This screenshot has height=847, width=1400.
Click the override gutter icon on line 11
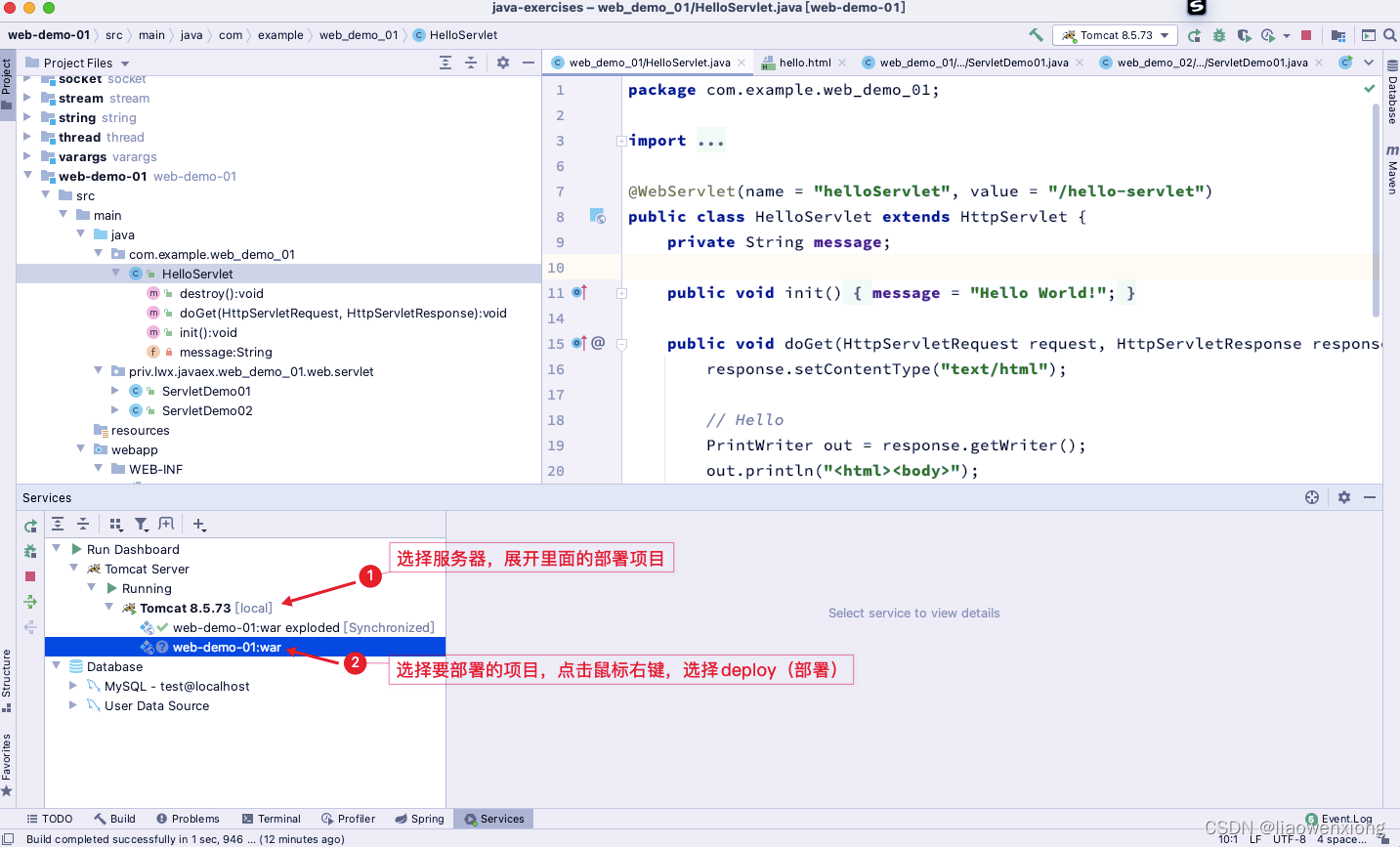pos(579,292)
